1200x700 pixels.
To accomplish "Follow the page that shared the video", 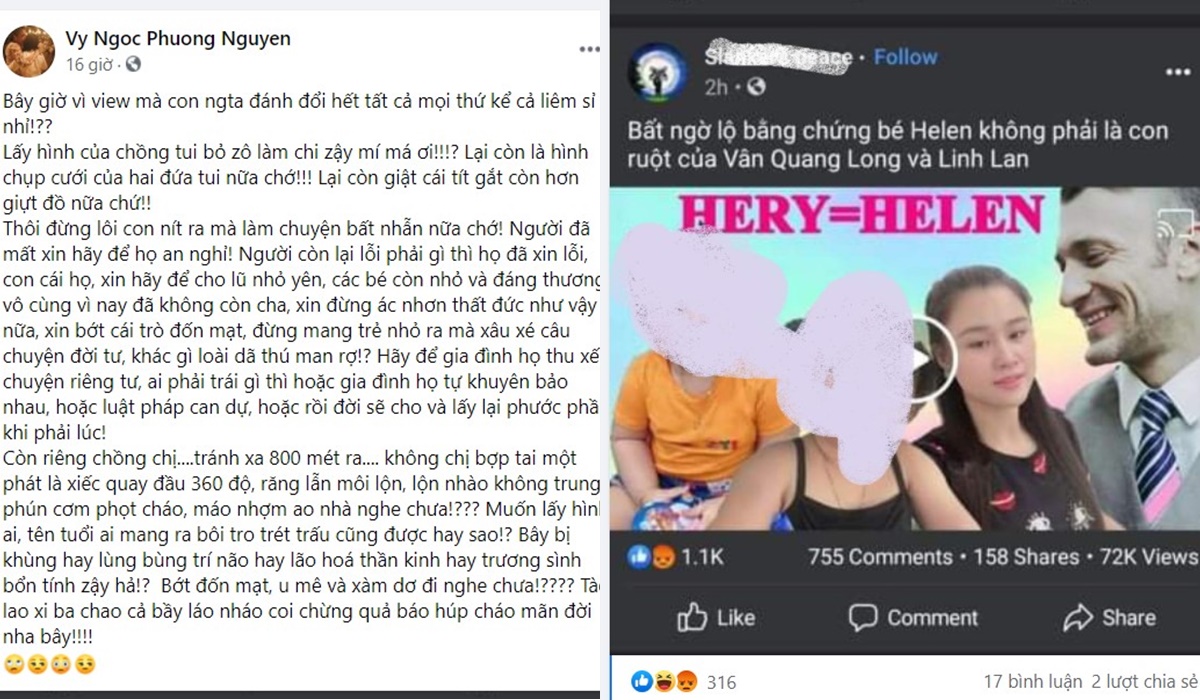I will point(905,57).
